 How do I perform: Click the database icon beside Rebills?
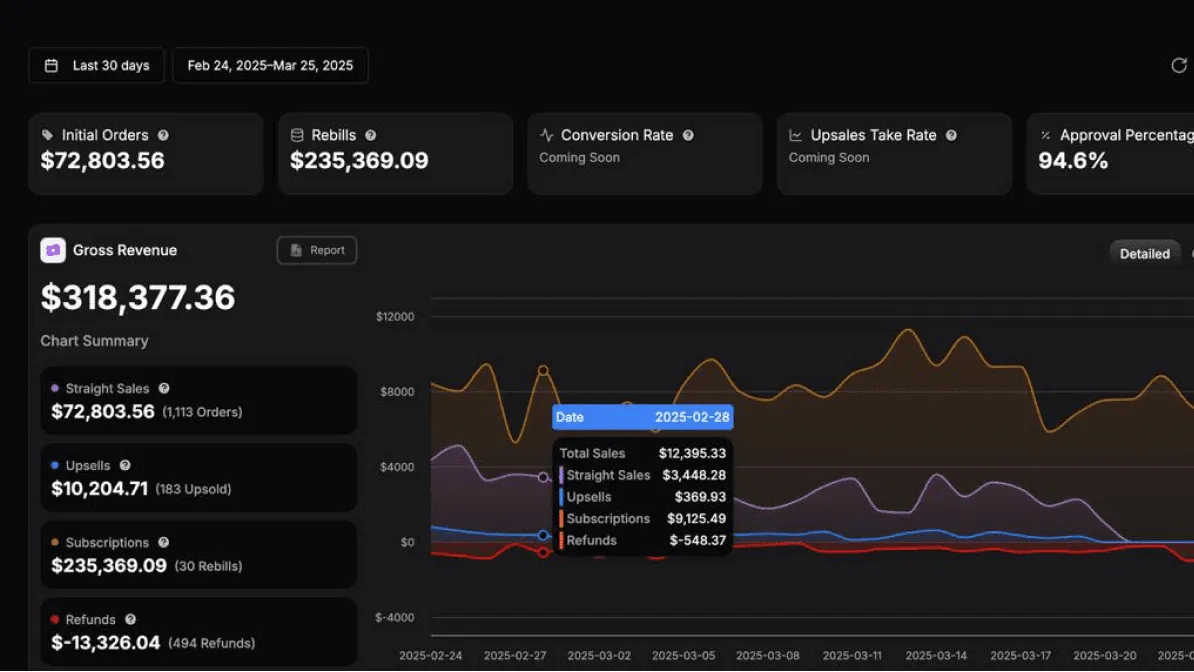coord(296,134)
